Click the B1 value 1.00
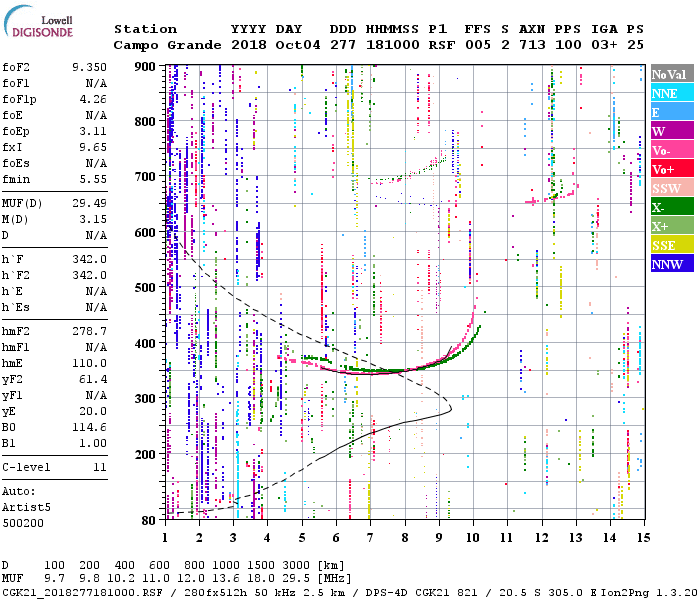 point(93,444)
